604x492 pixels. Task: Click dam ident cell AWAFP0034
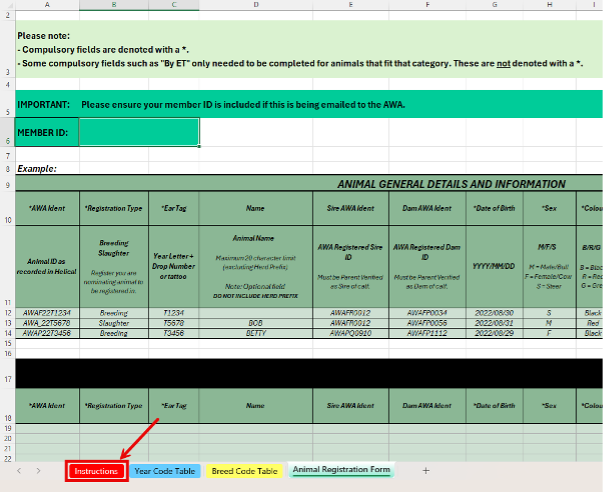[427, 313]
